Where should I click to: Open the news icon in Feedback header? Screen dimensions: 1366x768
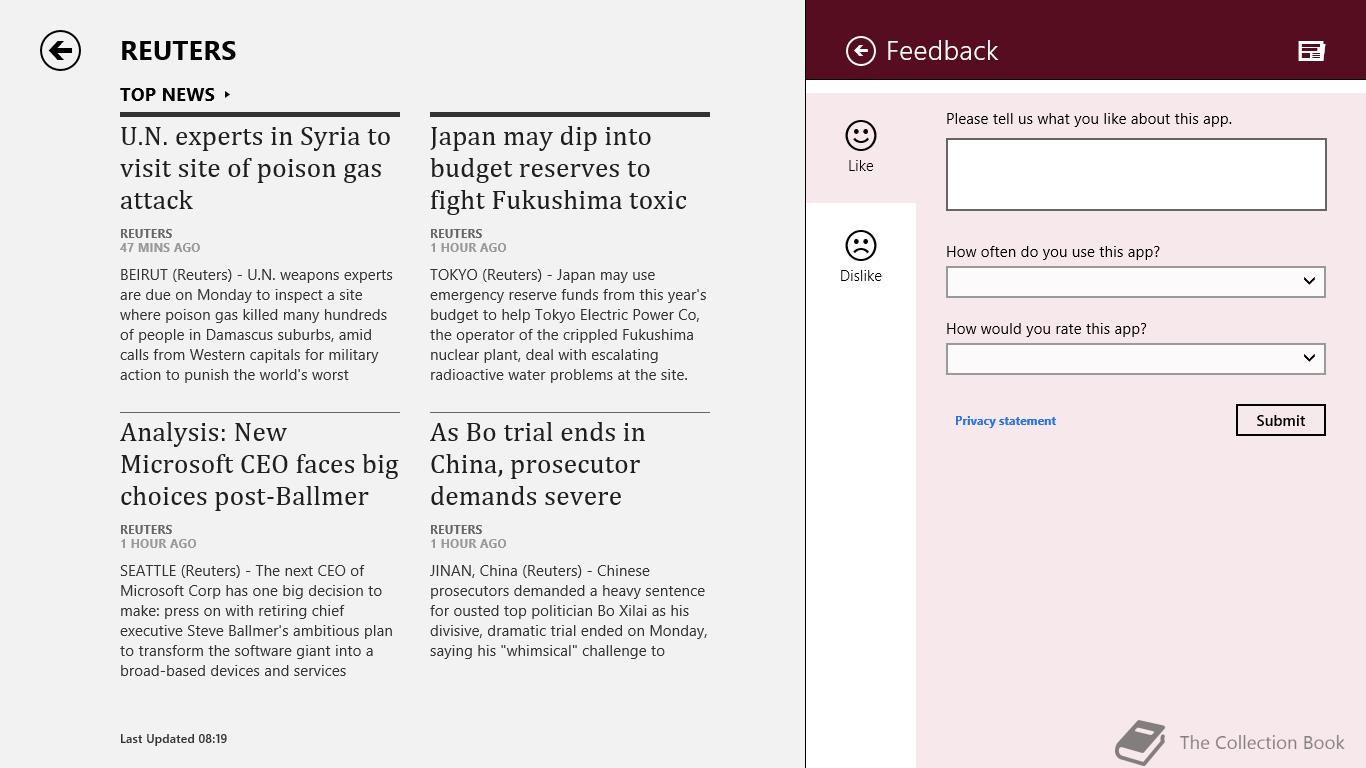[x=1311, y=51]
